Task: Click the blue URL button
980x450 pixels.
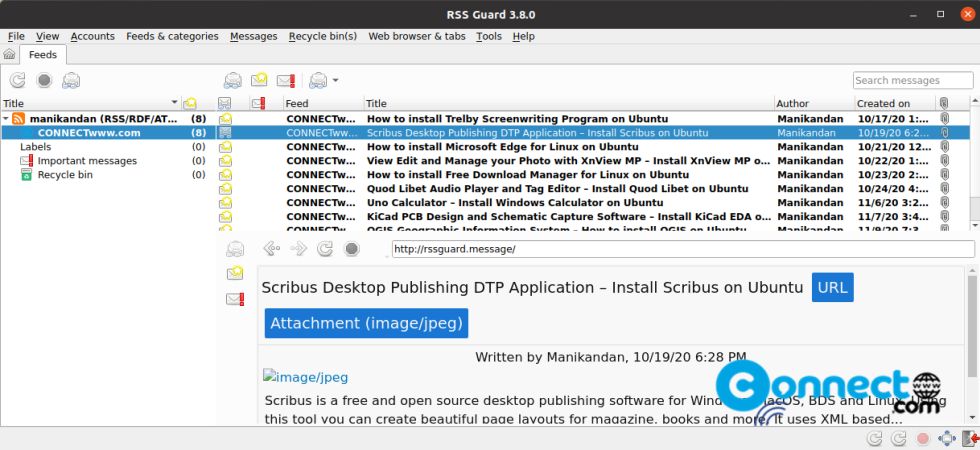Action: 832,288
